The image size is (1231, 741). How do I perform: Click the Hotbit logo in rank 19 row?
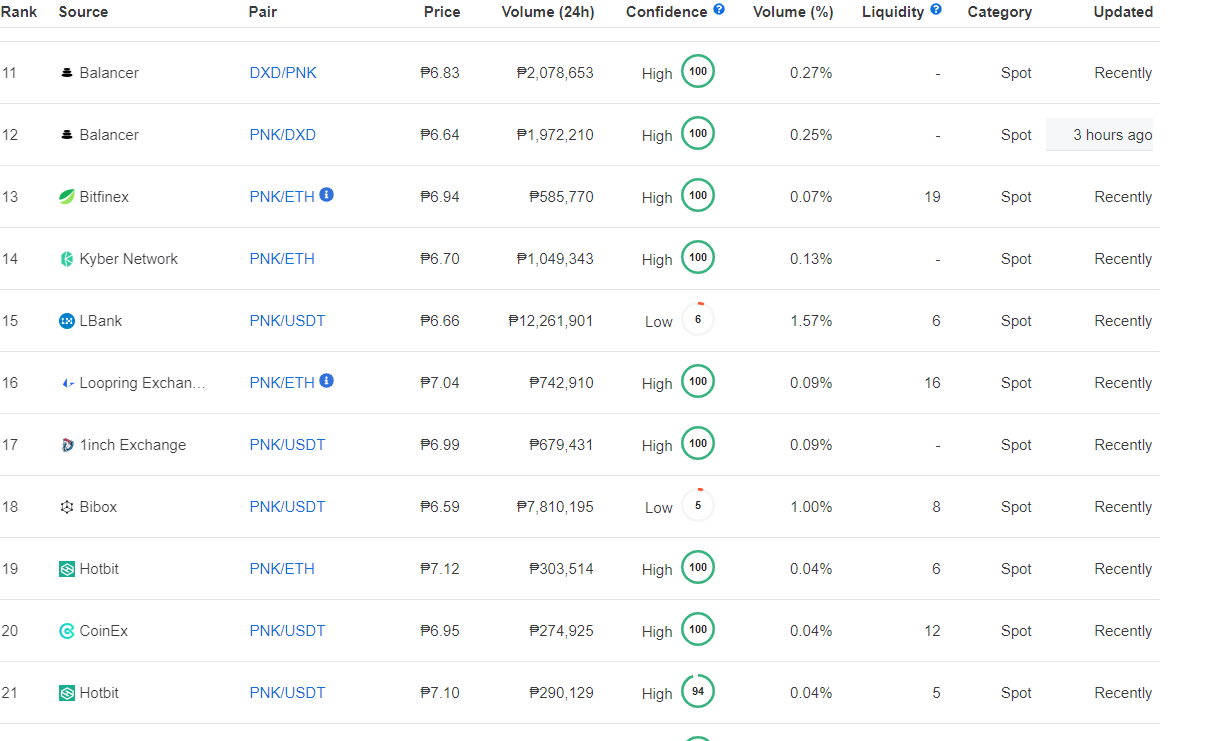coord(67,569)
